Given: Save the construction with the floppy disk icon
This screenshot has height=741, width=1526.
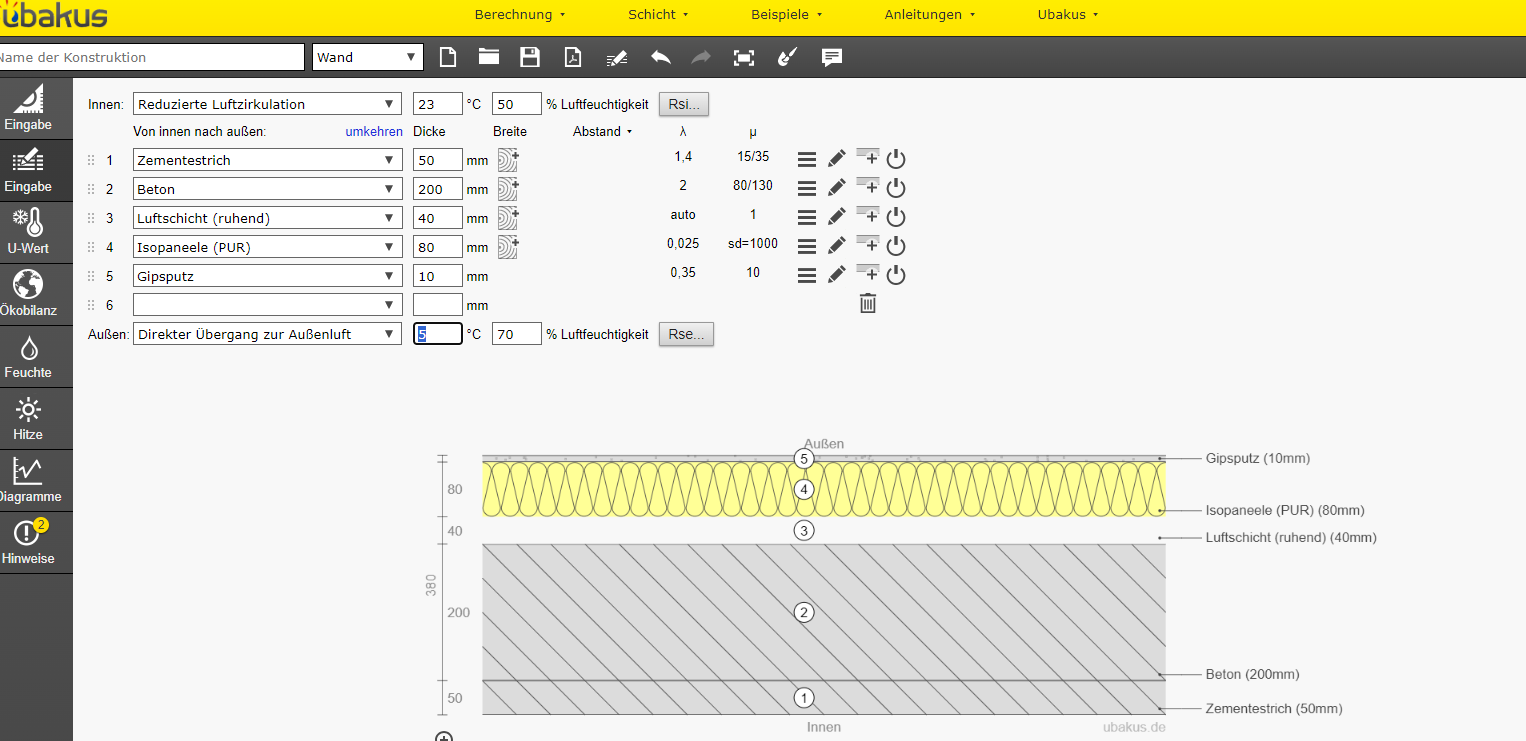Looking at the screenshot, I should (530, 57).
